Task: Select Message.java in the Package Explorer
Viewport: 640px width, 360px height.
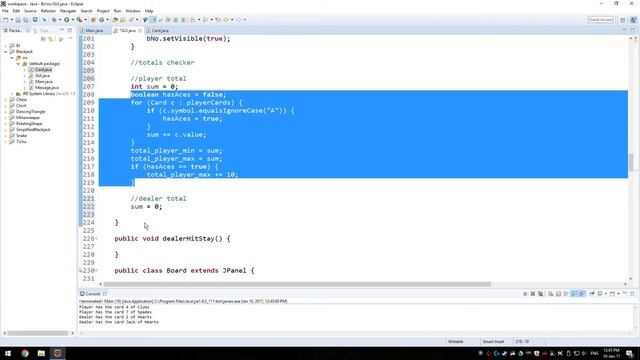Action: click(x=47, y=88)
